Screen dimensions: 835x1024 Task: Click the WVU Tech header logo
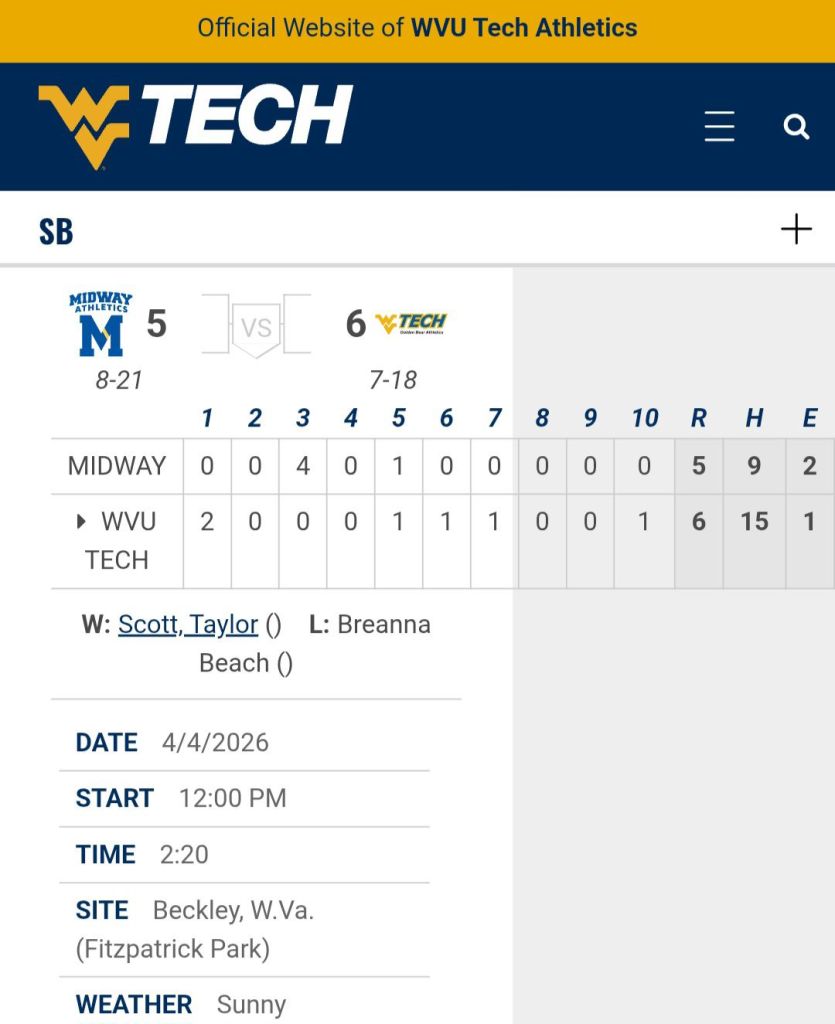click(195, 124)
